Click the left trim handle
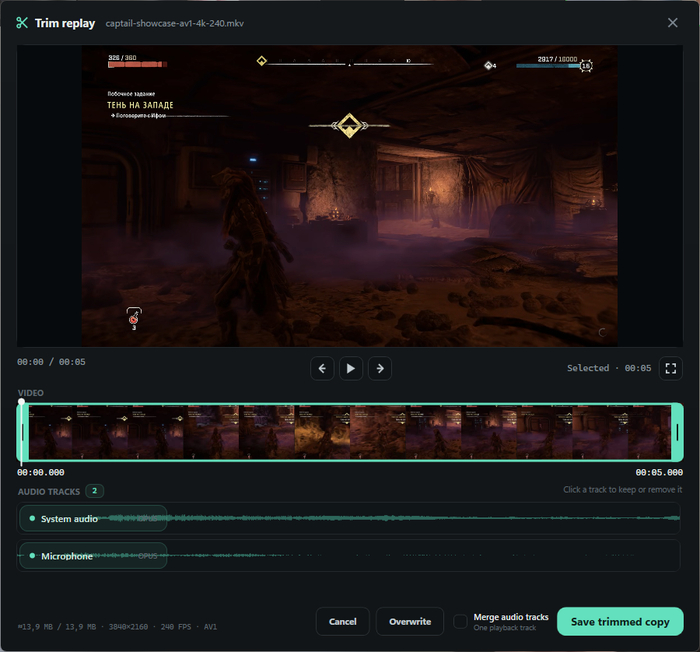700x652 pixels. click(x=22, y=432)
